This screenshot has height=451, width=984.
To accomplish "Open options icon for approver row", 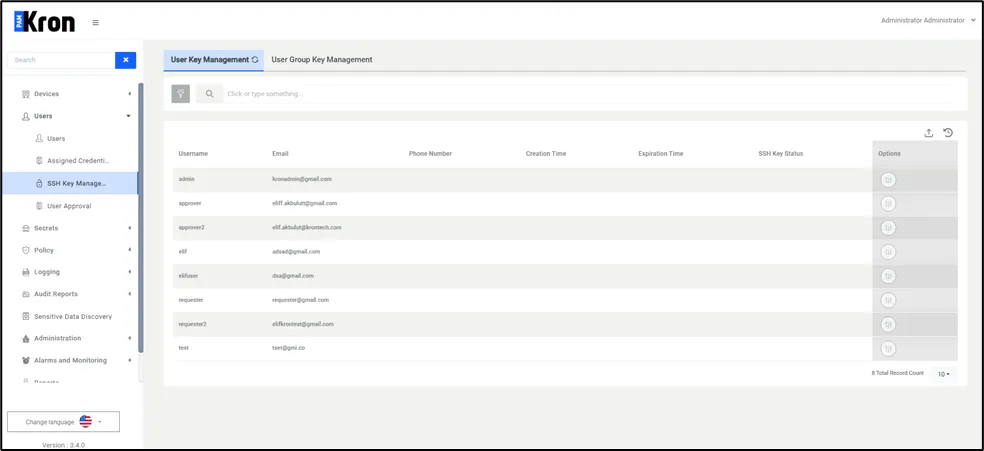I will [x=888, y=204].
